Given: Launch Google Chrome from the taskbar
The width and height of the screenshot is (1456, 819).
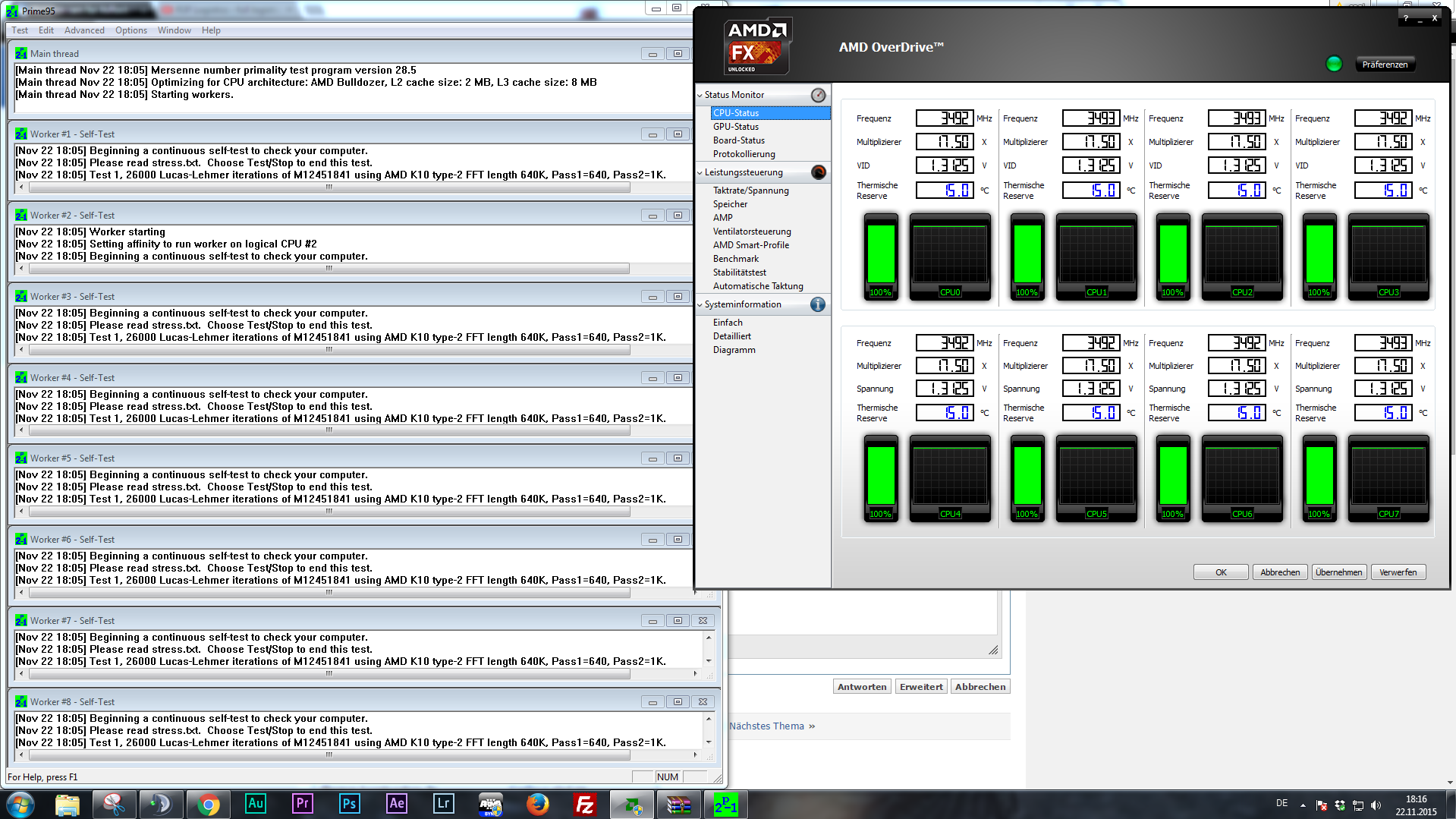Looking at the screenshot, I should pos(208,804).
